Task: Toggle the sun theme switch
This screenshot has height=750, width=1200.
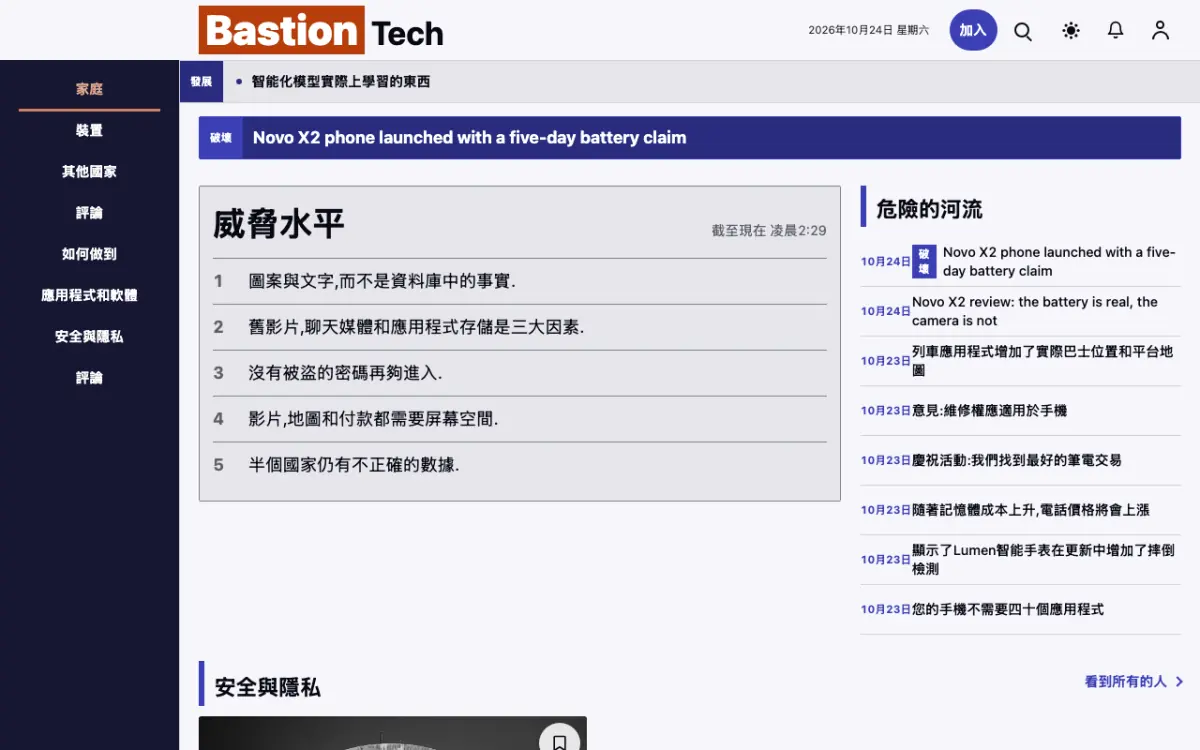Action: click(x=1071, y=31)
